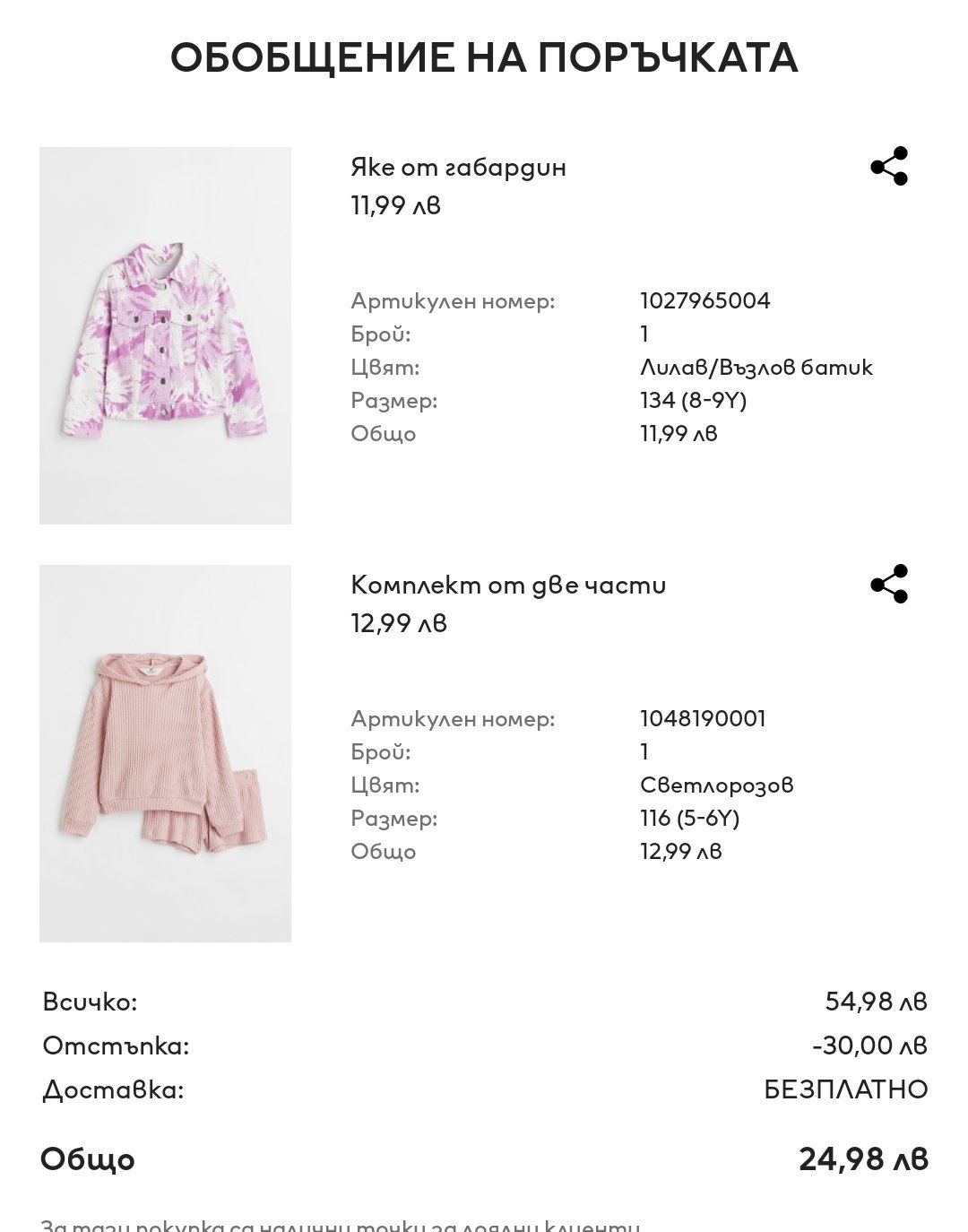Click the 11,99 лв price under jacket title

coord(395,205)
